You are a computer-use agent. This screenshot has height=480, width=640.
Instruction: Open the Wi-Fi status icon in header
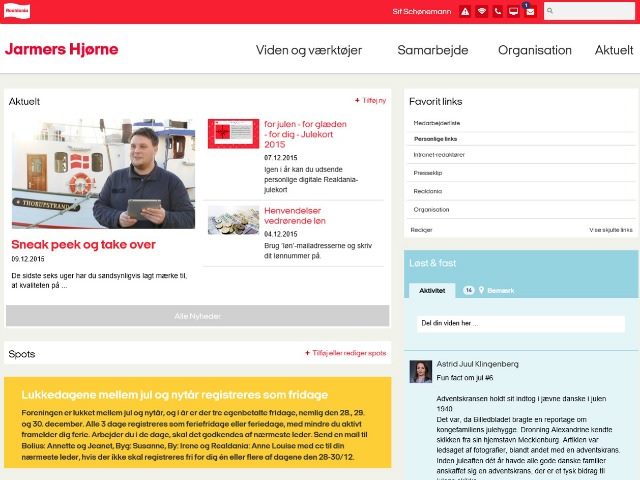click(x=481, y=12)
